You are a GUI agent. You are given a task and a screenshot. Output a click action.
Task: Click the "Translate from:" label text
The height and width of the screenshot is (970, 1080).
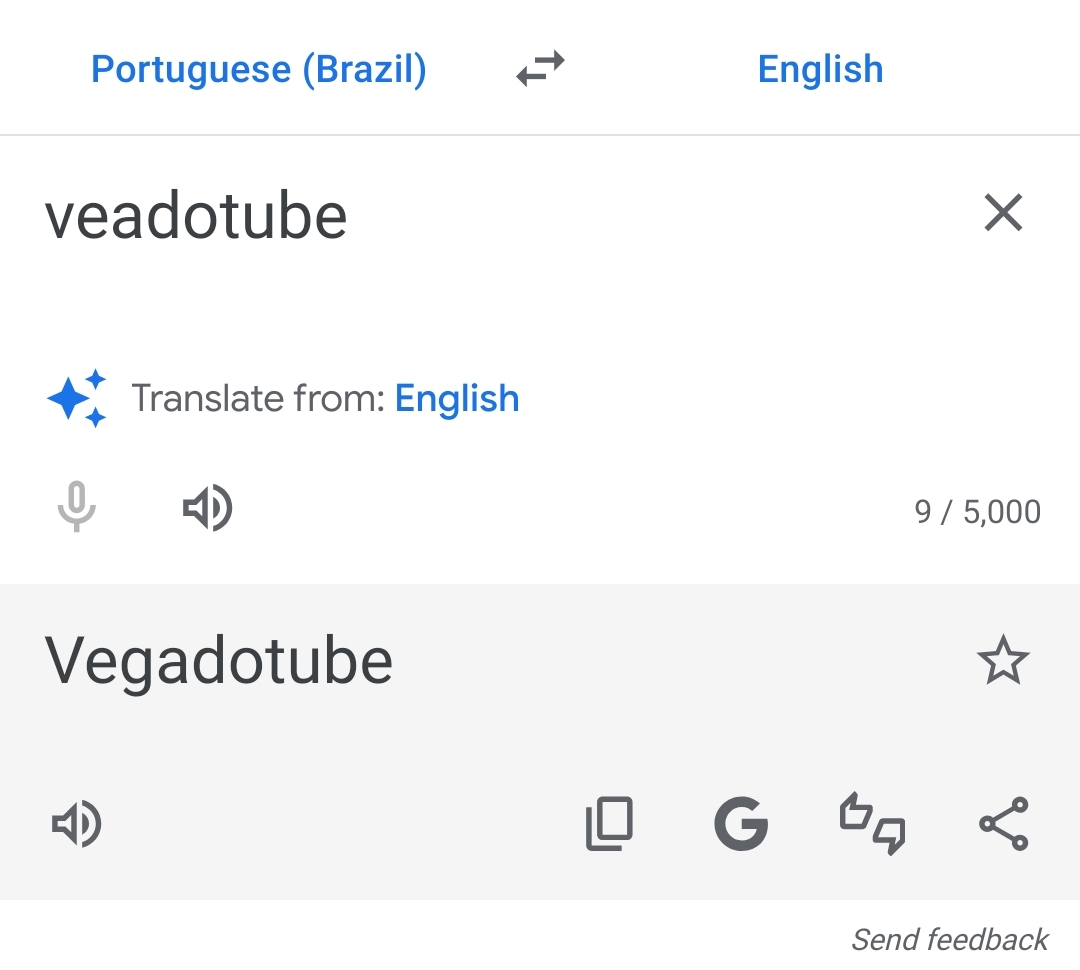(258, 398)
